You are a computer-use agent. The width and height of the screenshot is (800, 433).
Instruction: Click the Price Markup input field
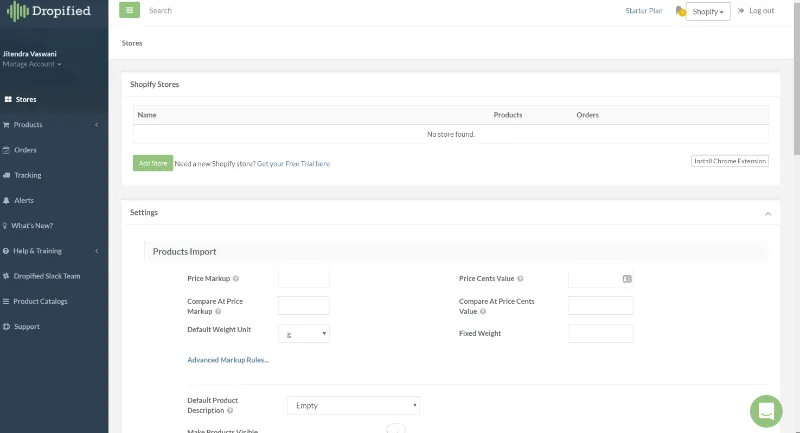(x=304, y=278)
